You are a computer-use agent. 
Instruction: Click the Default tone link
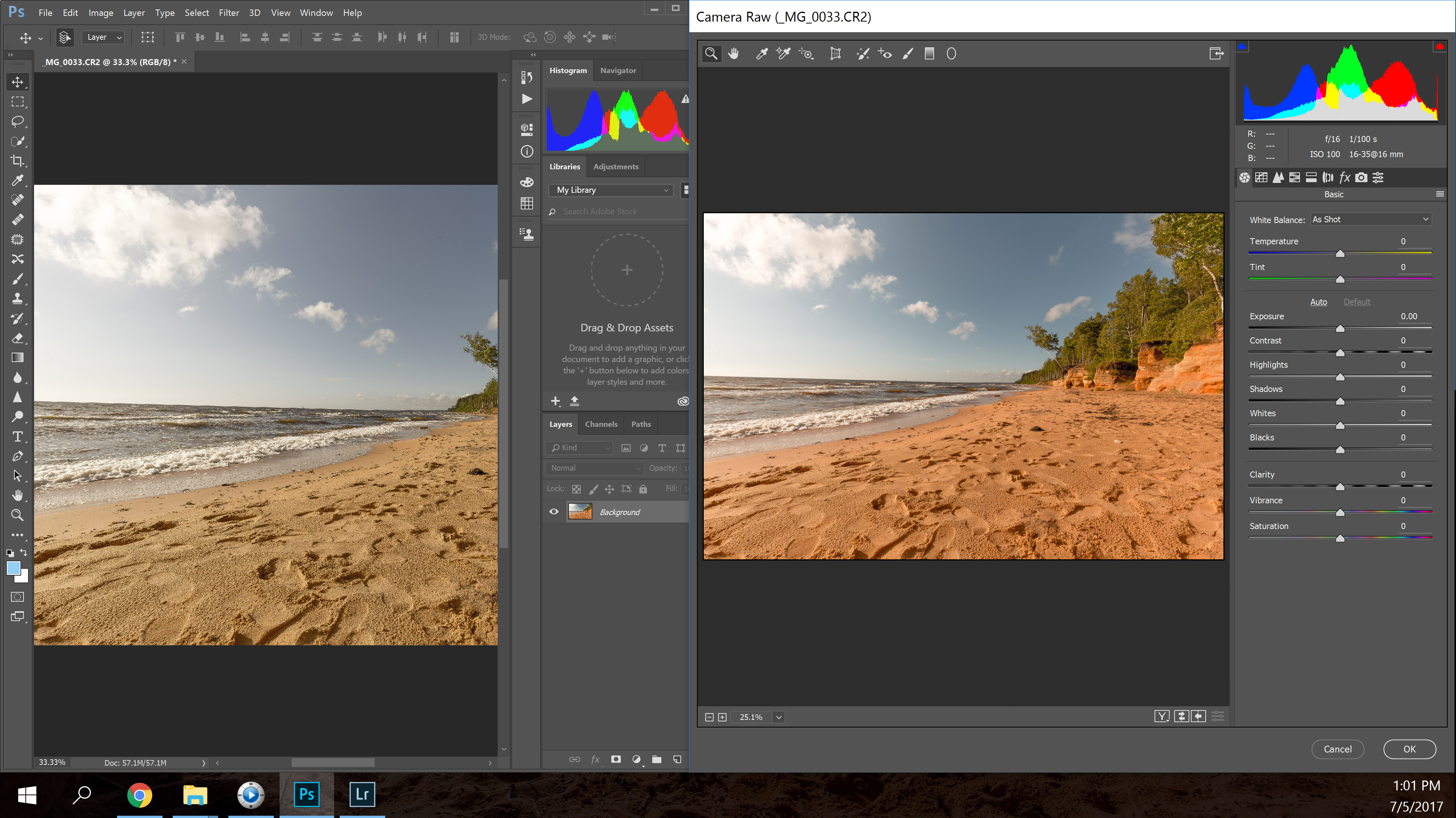pyautogui.click(x=1356, y=302)
